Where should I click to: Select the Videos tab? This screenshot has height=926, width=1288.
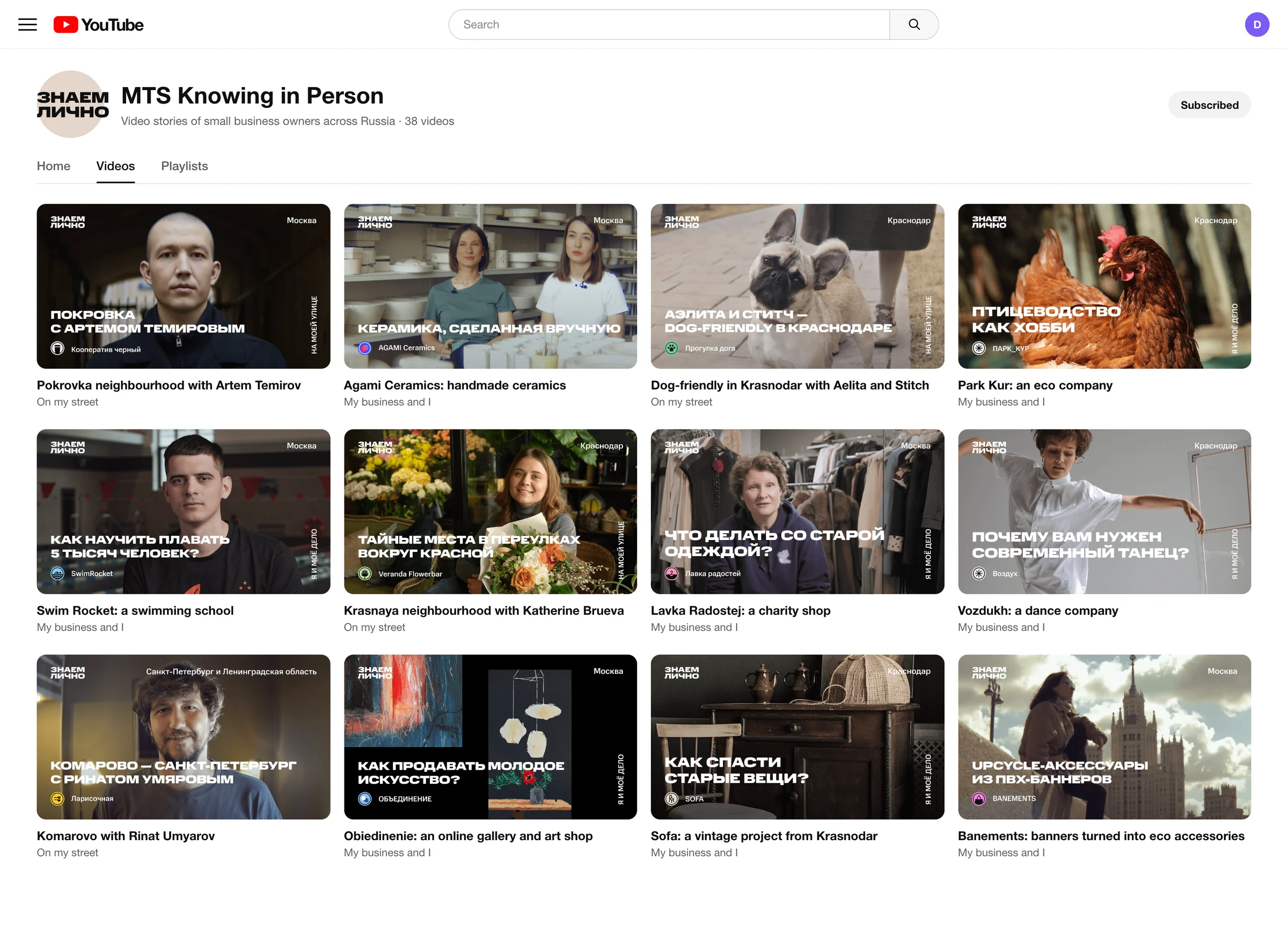[115, 166]
